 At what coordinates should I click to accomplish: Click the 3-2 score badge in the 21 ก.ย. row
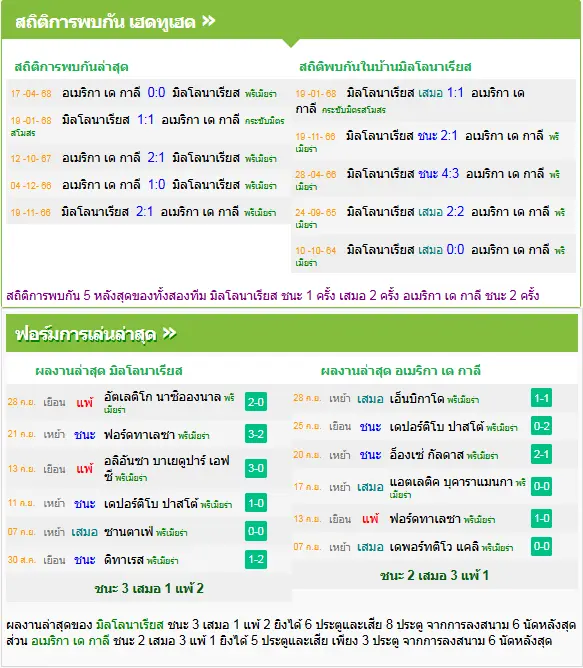click(x=256, y=434)
